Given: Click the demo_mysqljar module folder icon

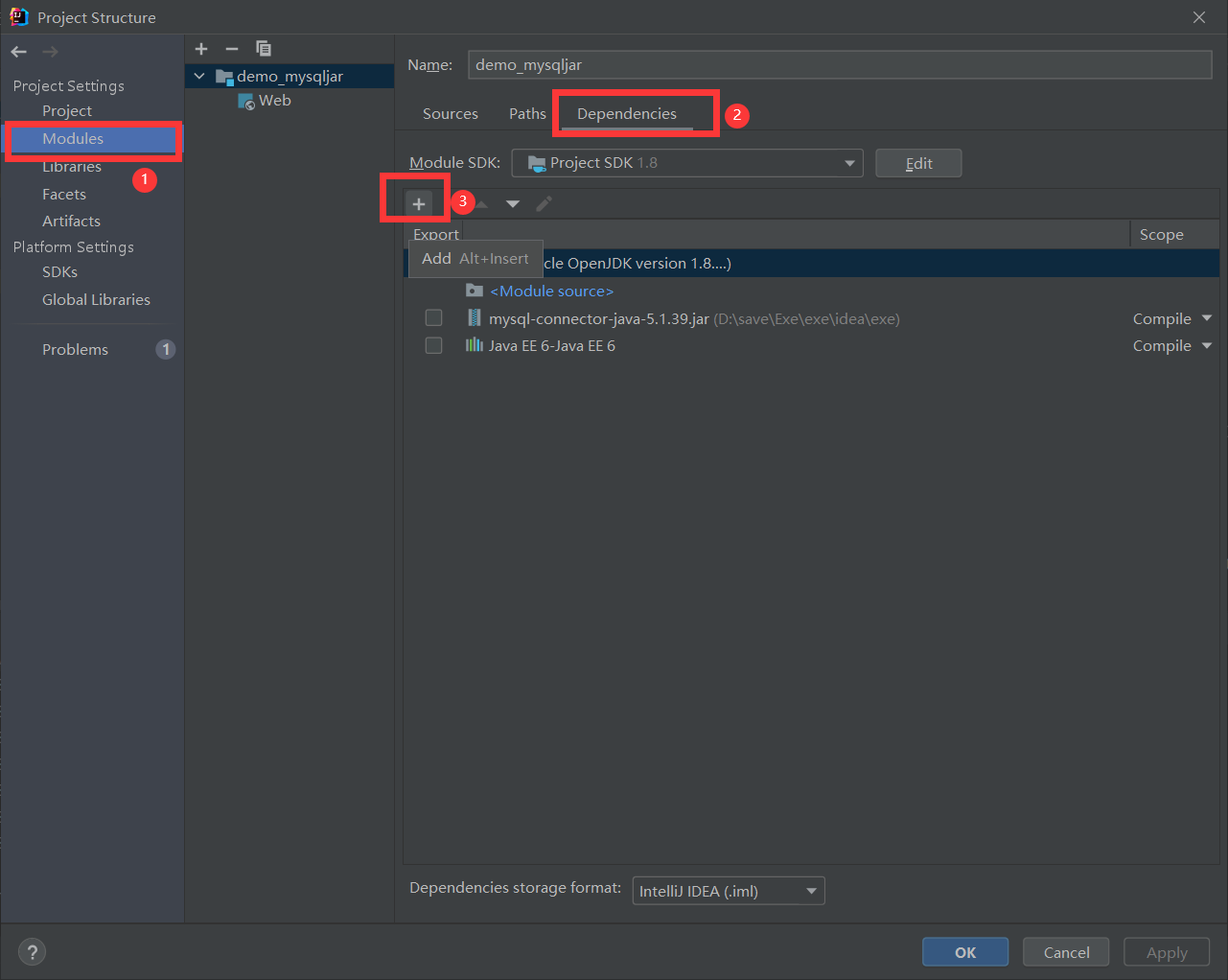Looking at the screenshot, I should 224,77.
